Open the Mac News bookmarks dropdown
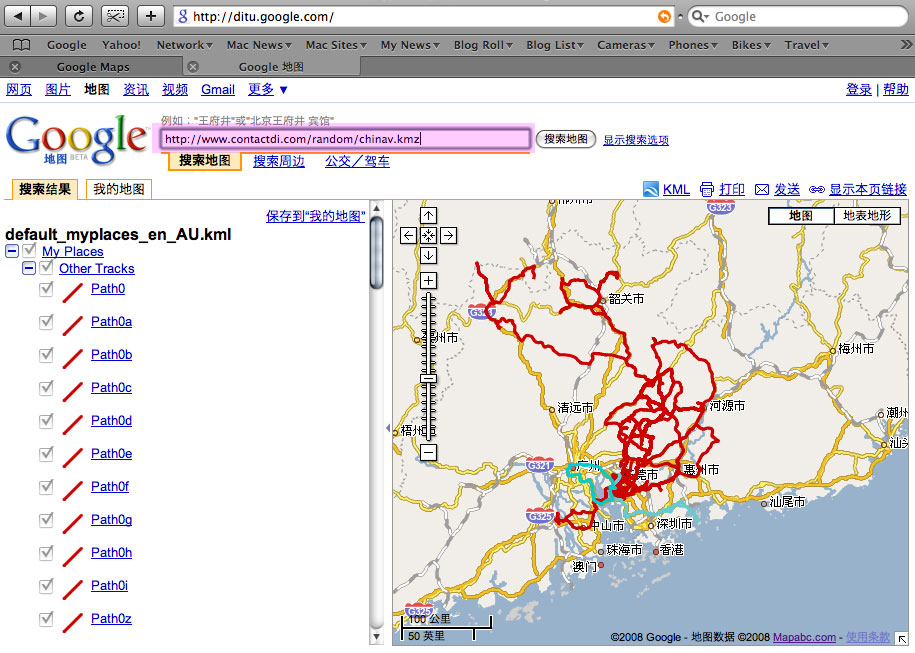The width and height of the screenshot is (915, 653). 259,45
